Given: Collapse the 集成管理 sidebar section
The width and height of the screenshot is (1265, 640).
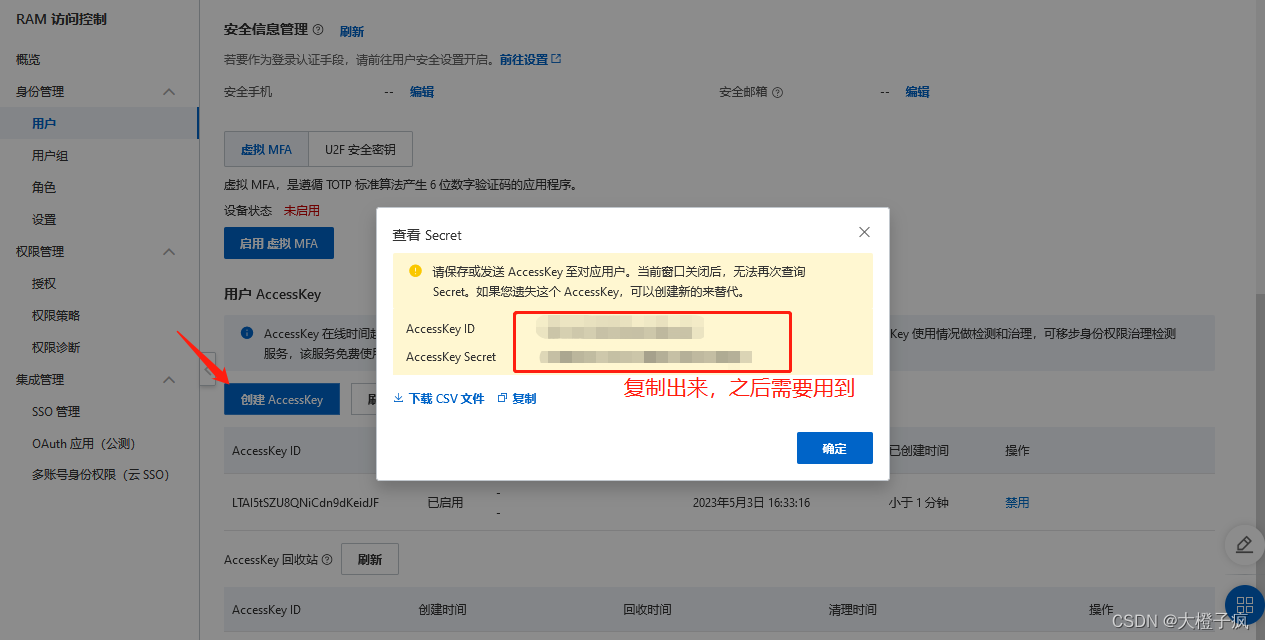Looking at the screenshot, I should pos(170,379).
